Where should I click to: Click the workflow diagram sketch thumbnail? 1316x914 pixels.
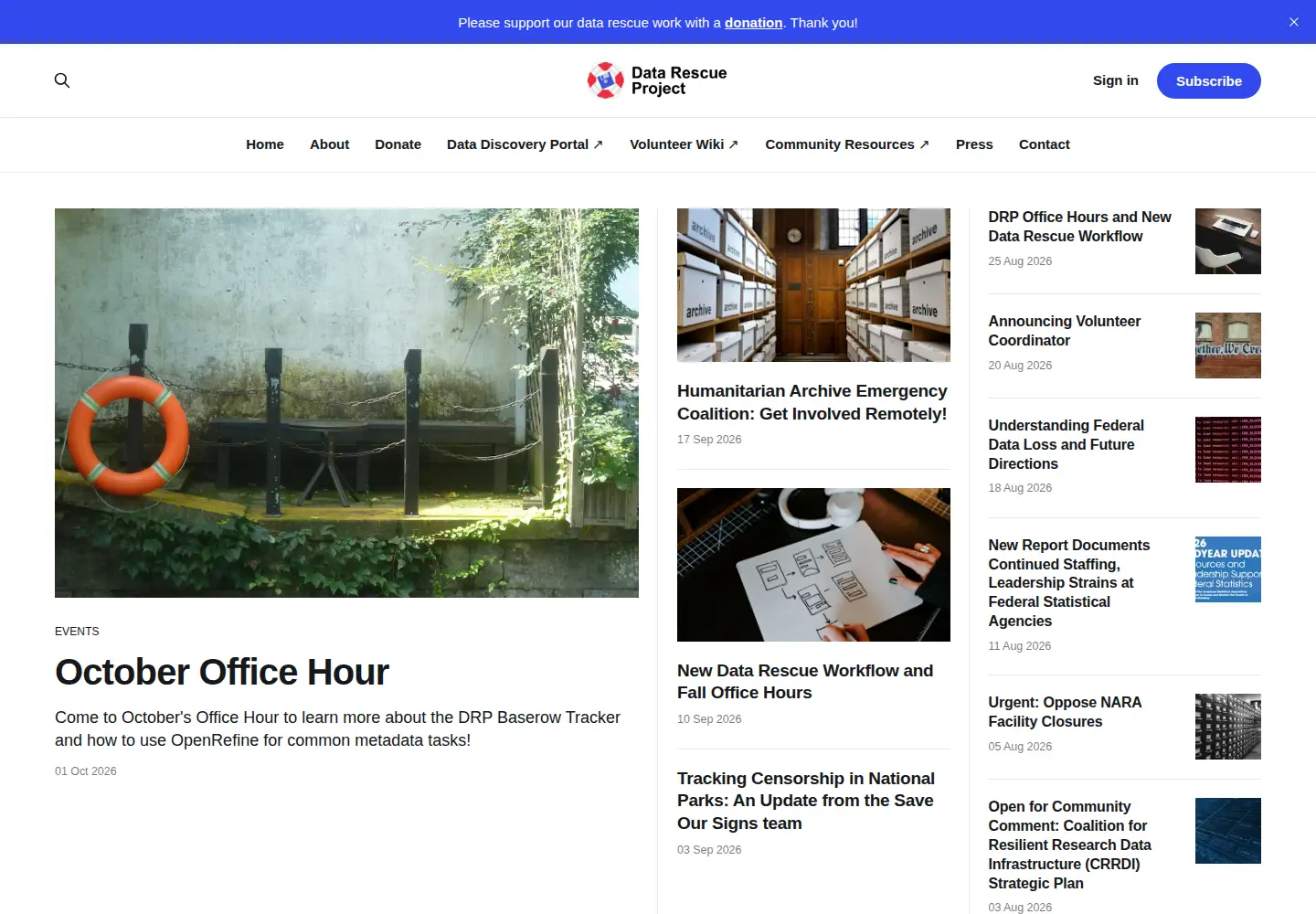point(813,565)
